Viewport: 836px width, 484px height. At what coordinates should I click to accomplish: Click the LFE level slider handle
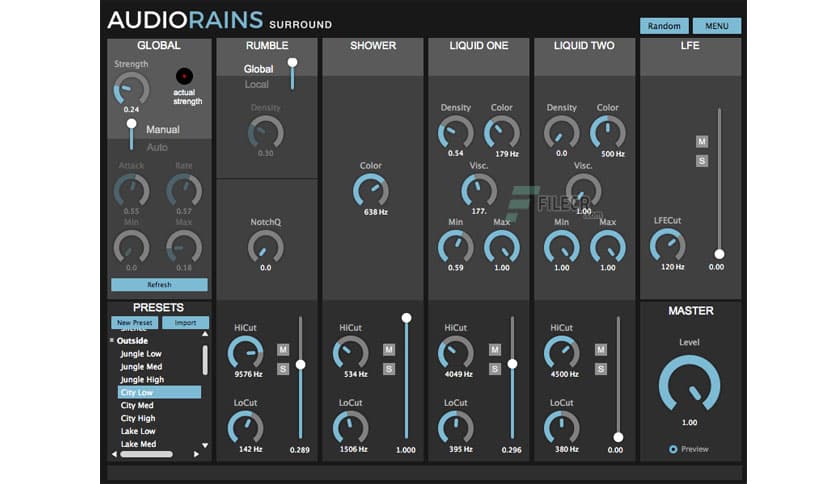pos(719,254)
